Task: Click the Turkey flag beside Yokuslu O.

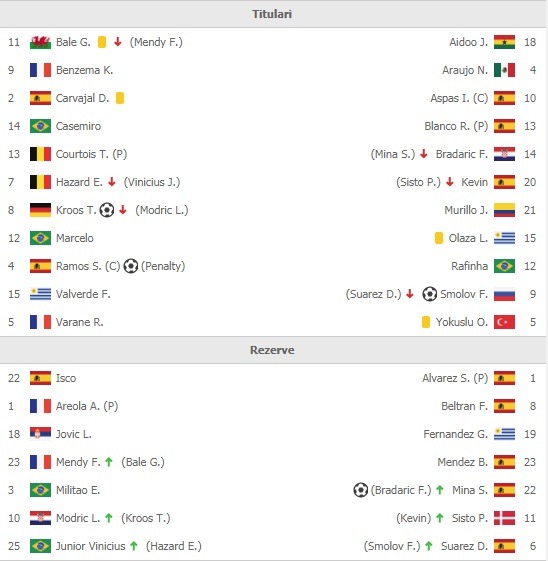Action: click(504, 322)
